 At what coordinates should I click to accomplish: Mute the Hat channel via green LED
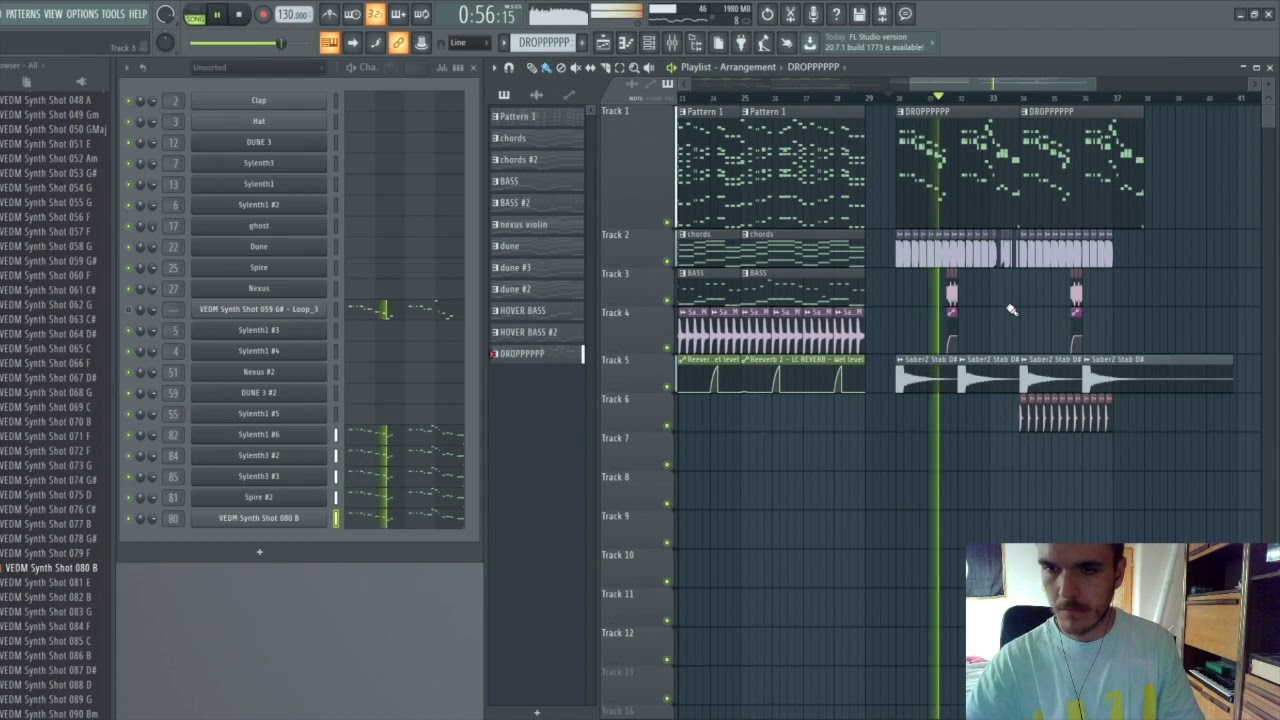pos(128,122)
